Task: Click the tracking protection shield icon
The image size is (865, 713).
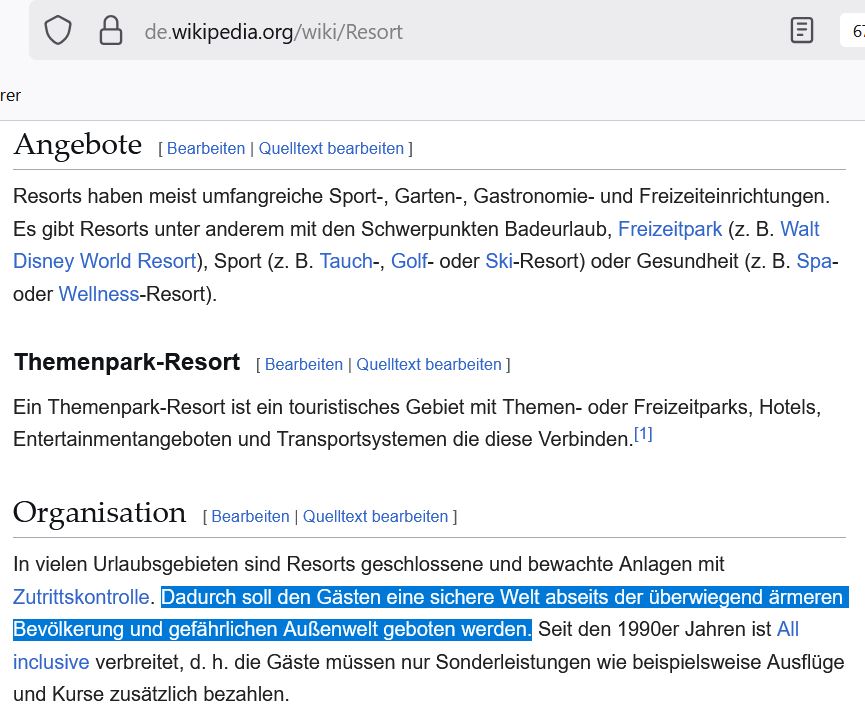Action: tap(58, 30)
